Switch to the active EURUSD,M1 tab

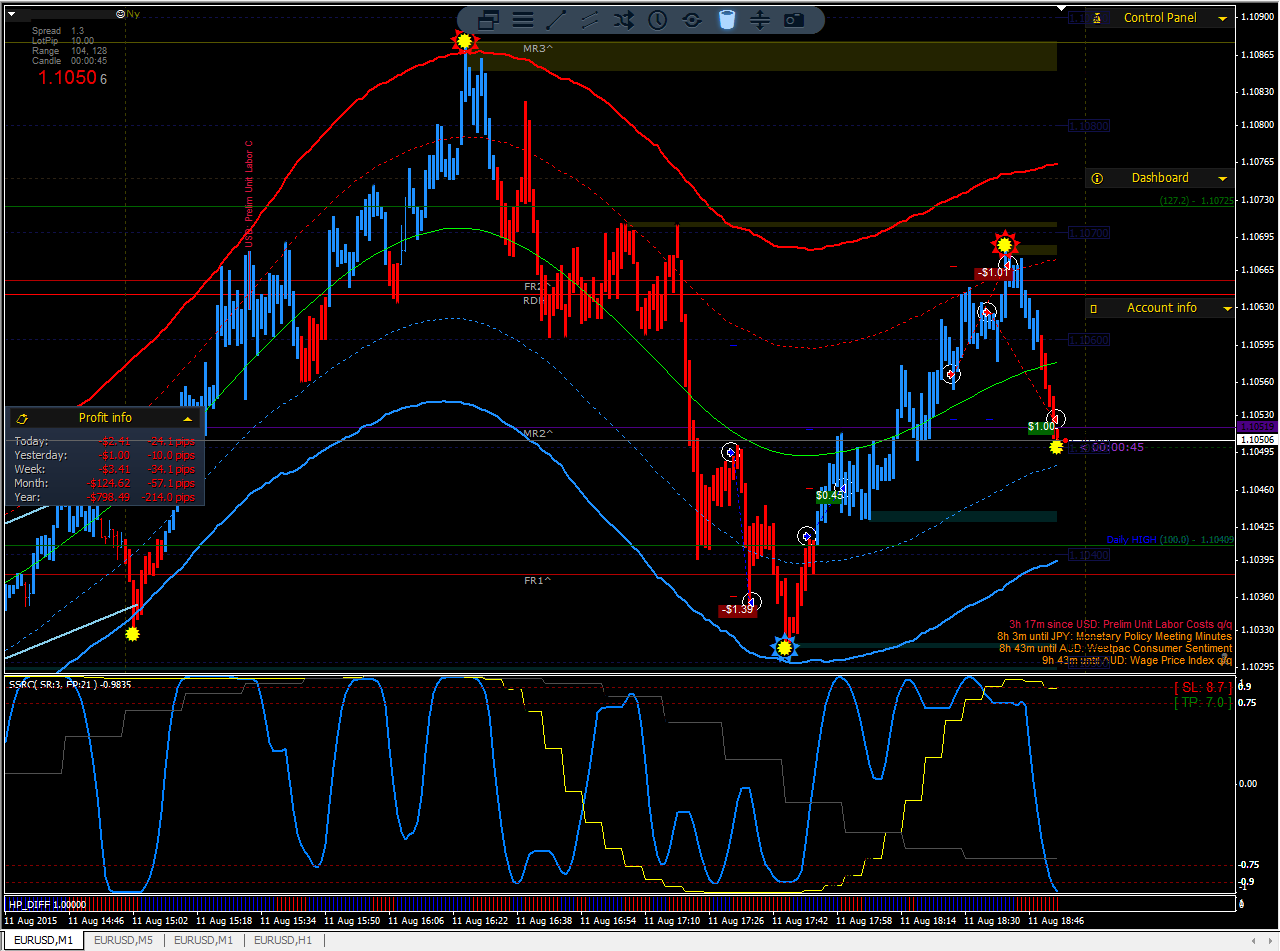pos(43,940)
